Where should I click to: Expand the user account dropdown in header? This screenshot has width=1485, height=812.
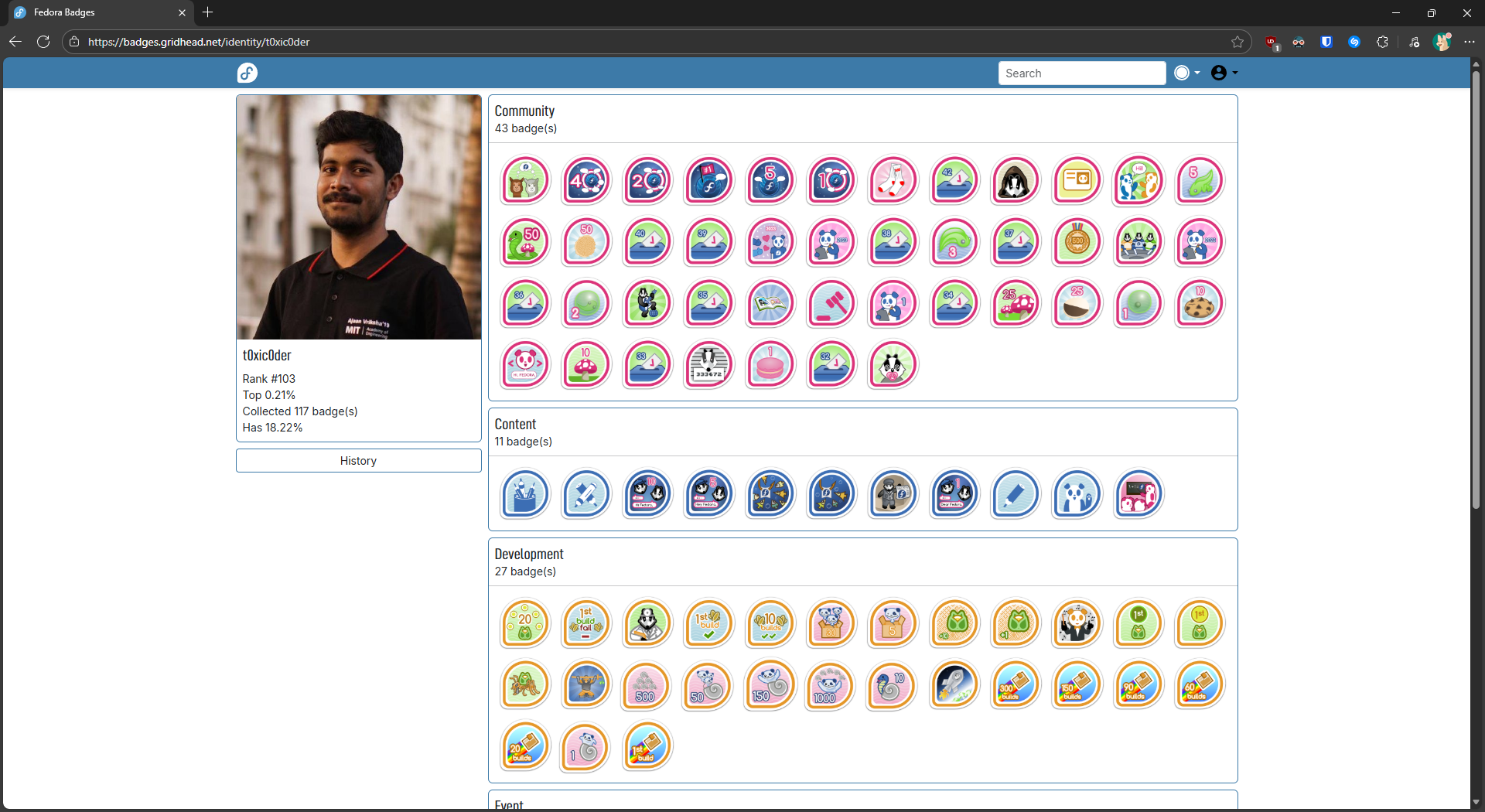click(1224, 73)
